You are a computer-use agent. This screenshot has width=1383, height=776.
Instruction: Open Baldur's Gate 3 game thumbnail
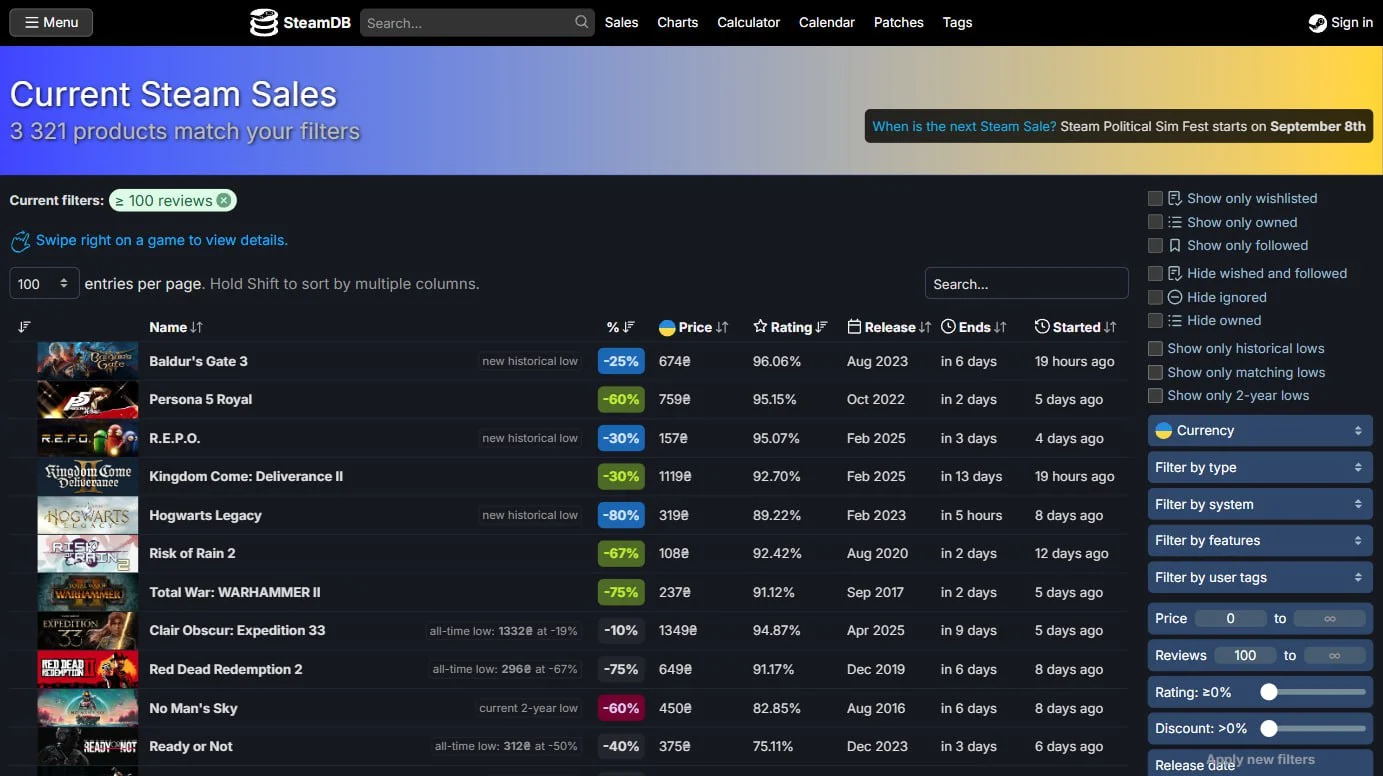(88, 361)
